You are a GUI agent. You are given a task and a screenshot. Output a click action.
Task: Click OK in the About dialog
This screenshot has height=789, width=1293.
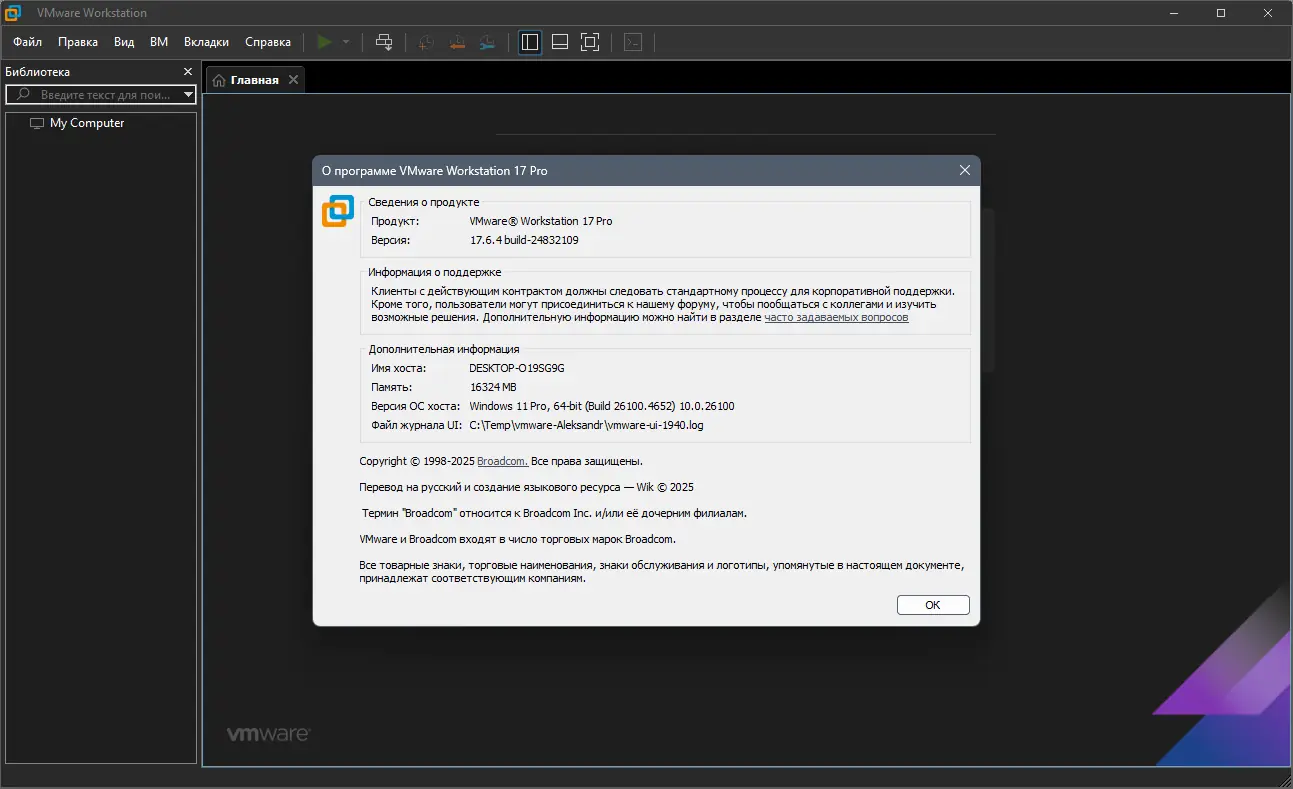[x=933, y=605]
